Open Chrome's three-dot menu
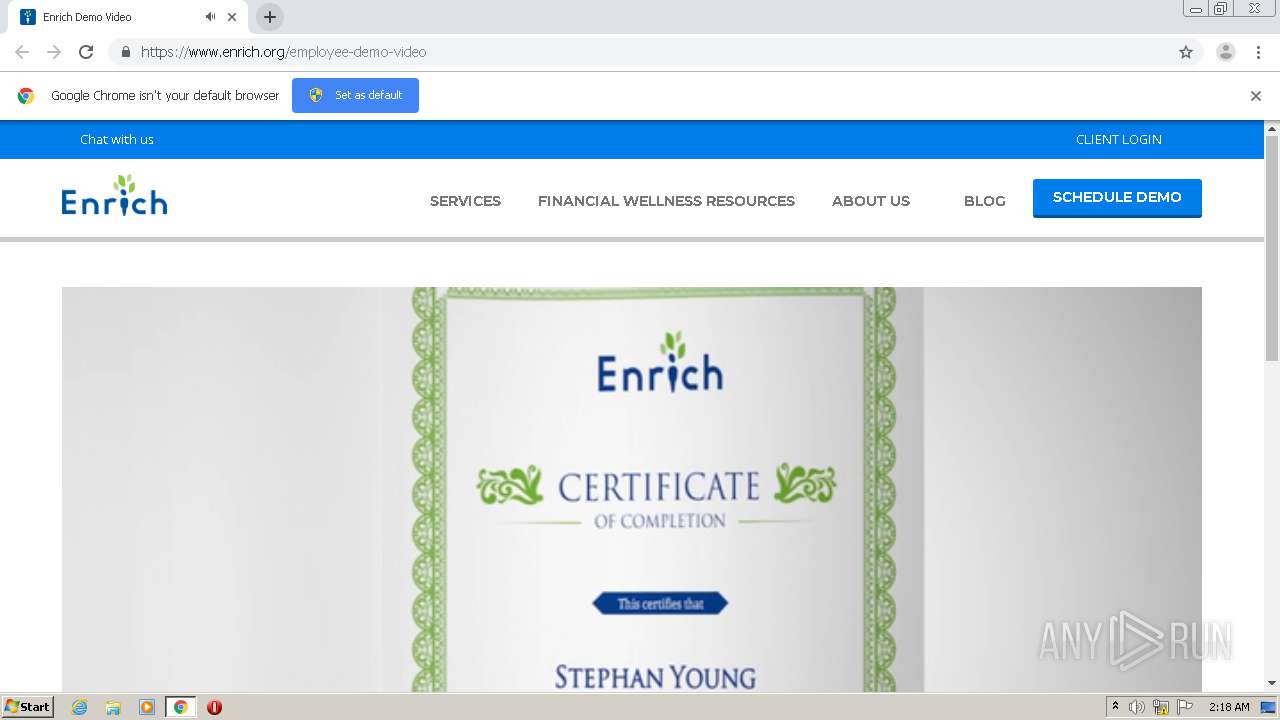This screenshot has height=720, width=1280. point(1258,52)
